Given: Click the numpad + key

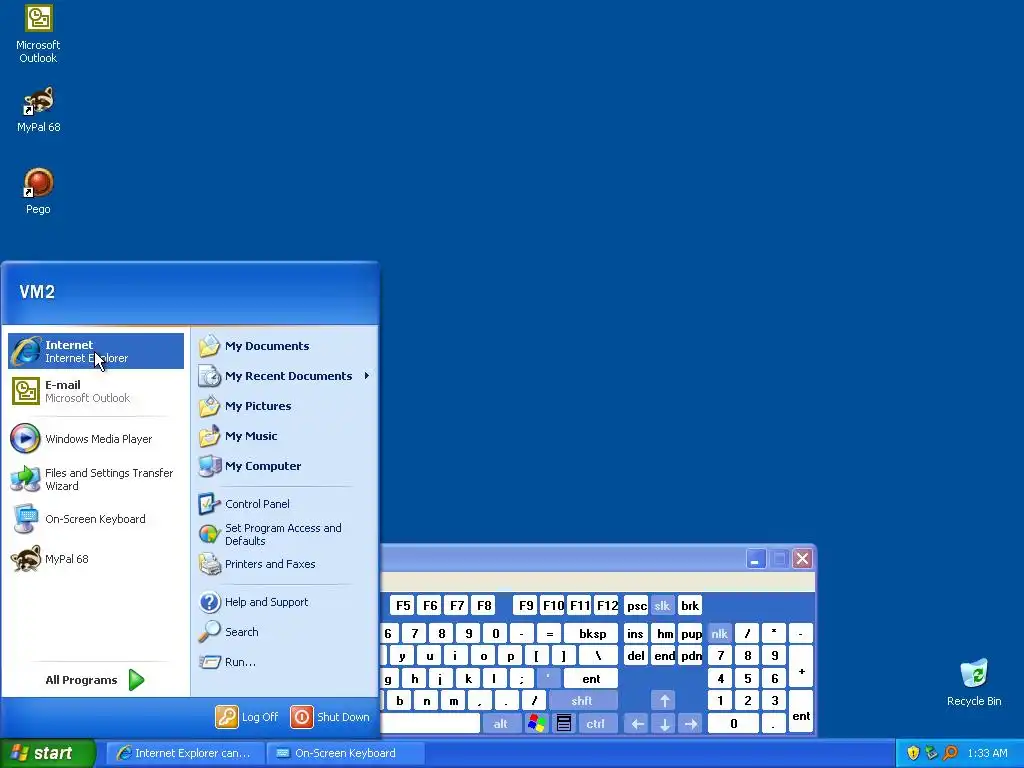Looking at the screenshot, I should click(x=801, y=667).
